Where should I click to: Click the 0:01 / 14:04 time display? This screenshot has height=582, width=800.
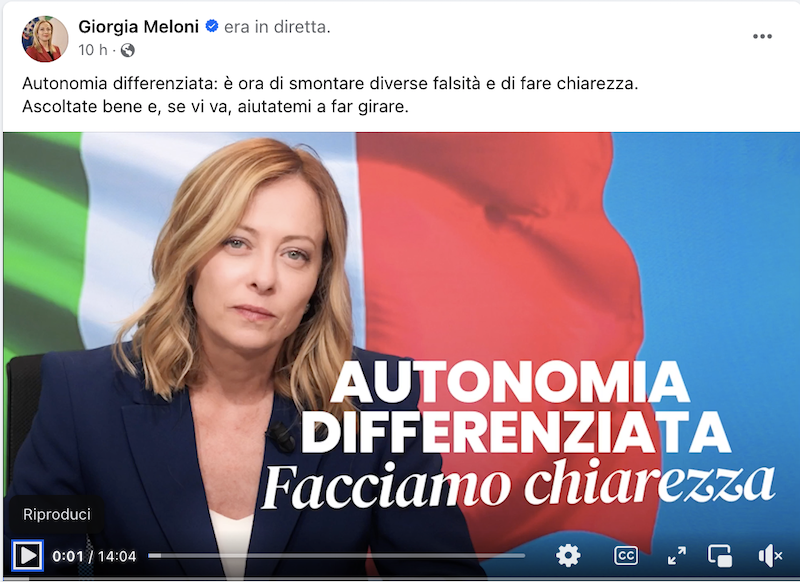(x=94, y=556)
